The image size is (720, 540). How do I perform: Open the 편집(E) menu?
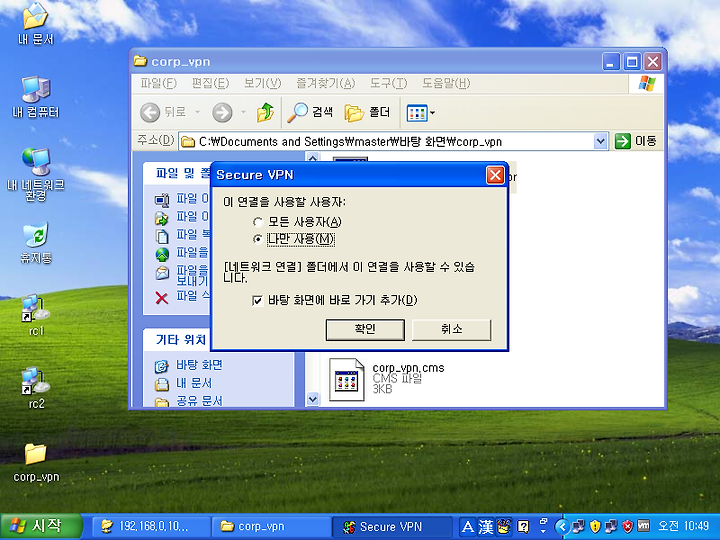tap(210, 83)
